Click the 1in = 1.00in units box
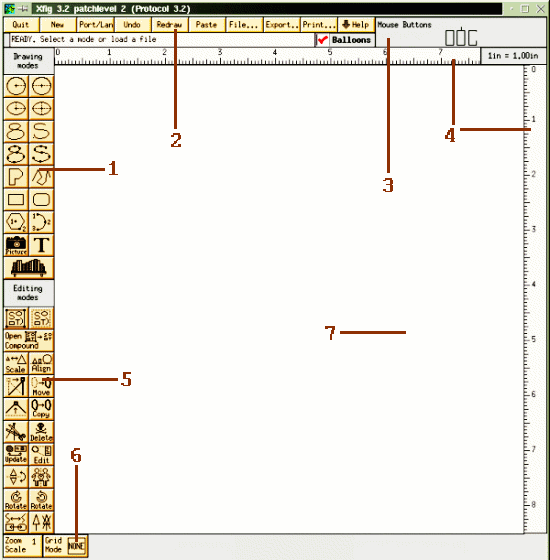Viewport: 550px width, 560px height. 513,56
